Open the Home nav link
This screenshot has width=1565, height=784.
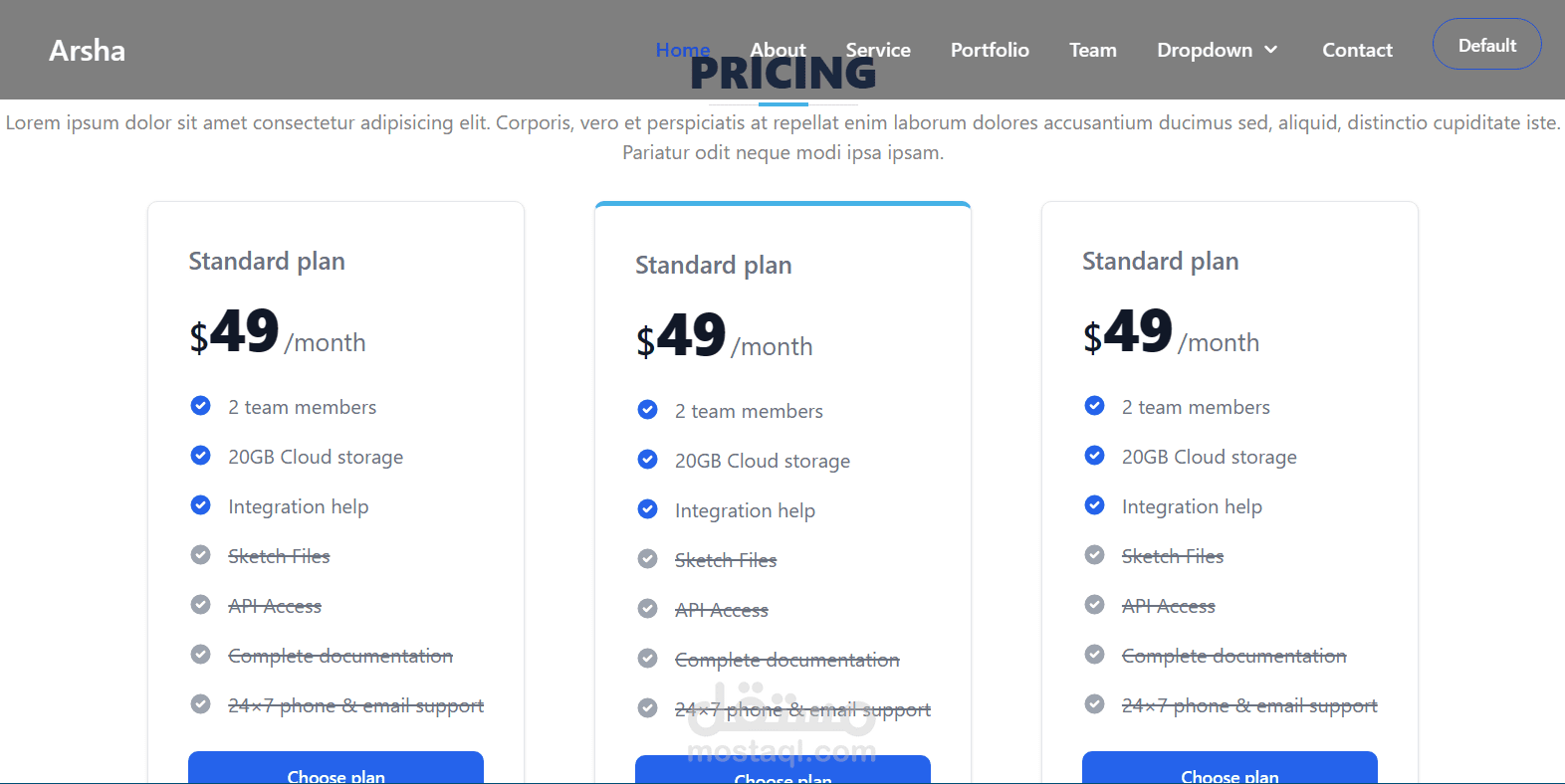682,50
